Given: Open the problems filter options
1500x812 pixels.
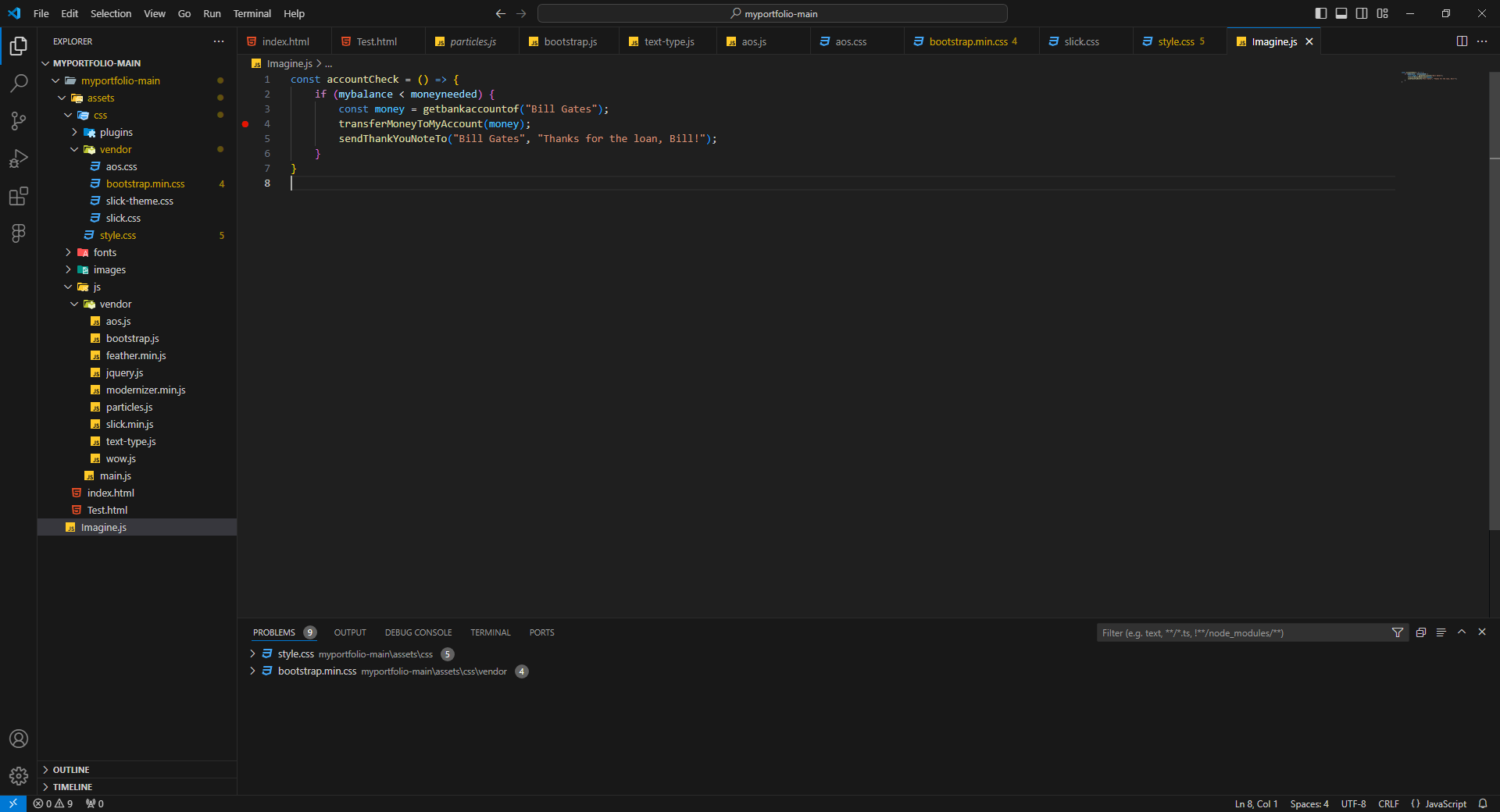Looking at the screenshot, I should pyautogui.click(x=1398, y=632).
